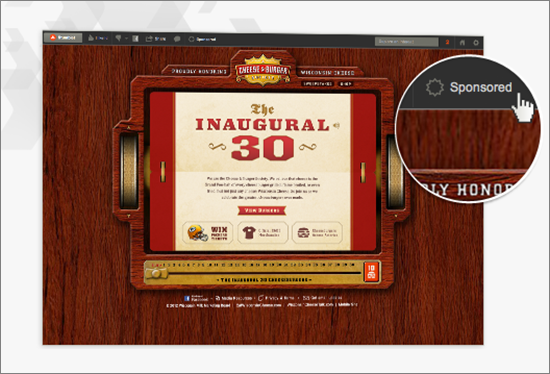The width and height of the screenshot is (550, 374).
Task: Click the orange button at slider end
Action: 371,272
